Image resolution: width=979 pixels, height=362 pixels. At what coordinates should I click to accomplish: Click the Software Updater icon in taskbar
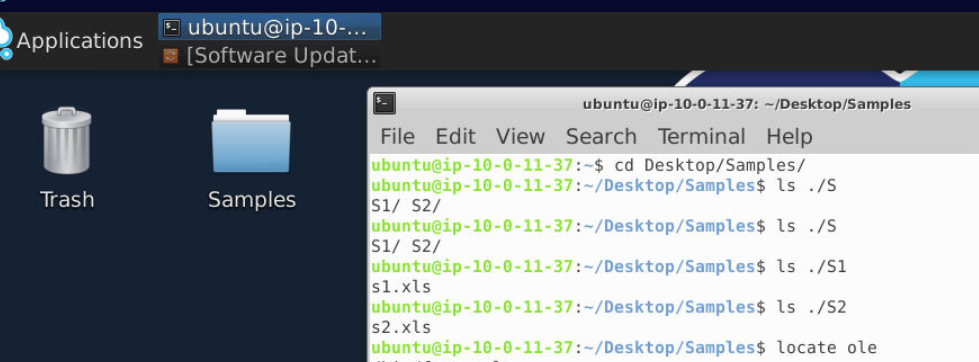point(170,56)
